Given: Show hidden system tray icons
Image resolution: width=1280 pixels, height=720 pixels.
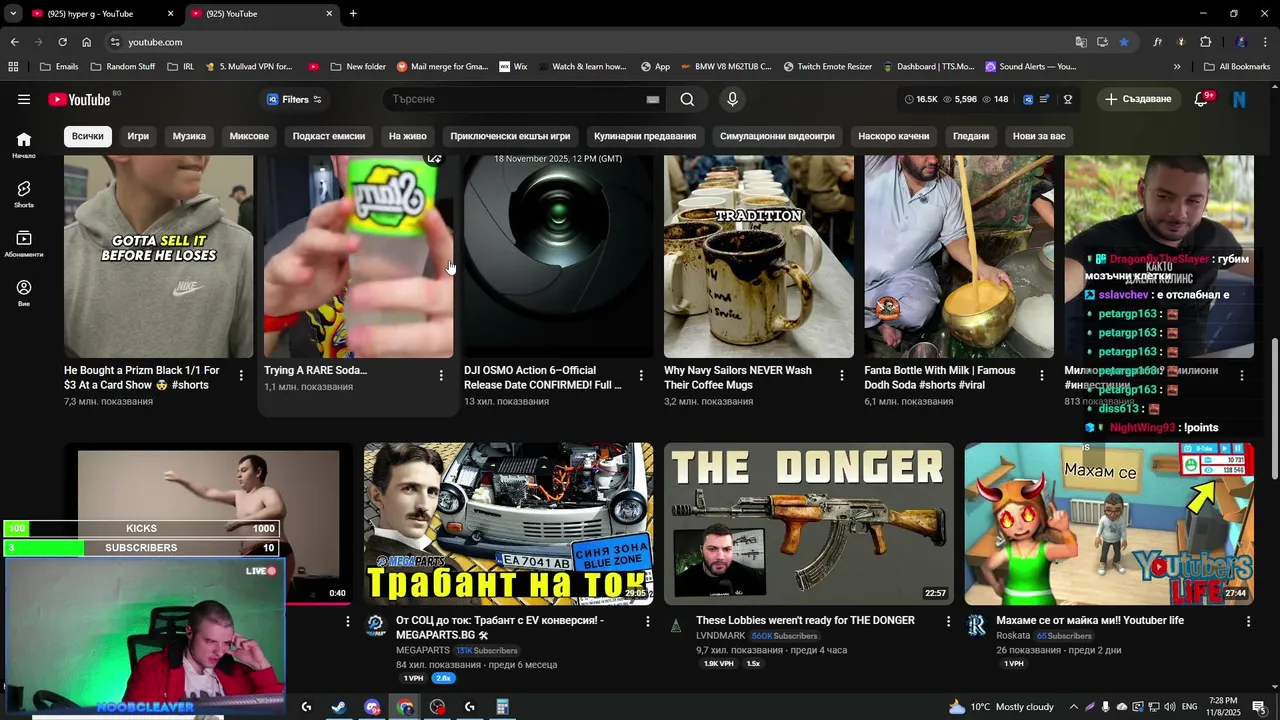Looking at the screenshot, I should point(1074,707).
